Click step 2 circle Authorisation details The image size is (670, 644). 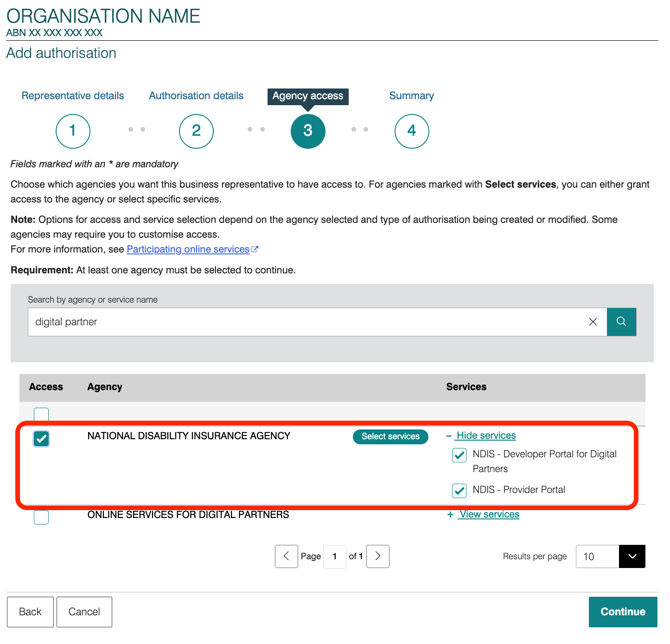pyautogui.click(x=196, y=131)
